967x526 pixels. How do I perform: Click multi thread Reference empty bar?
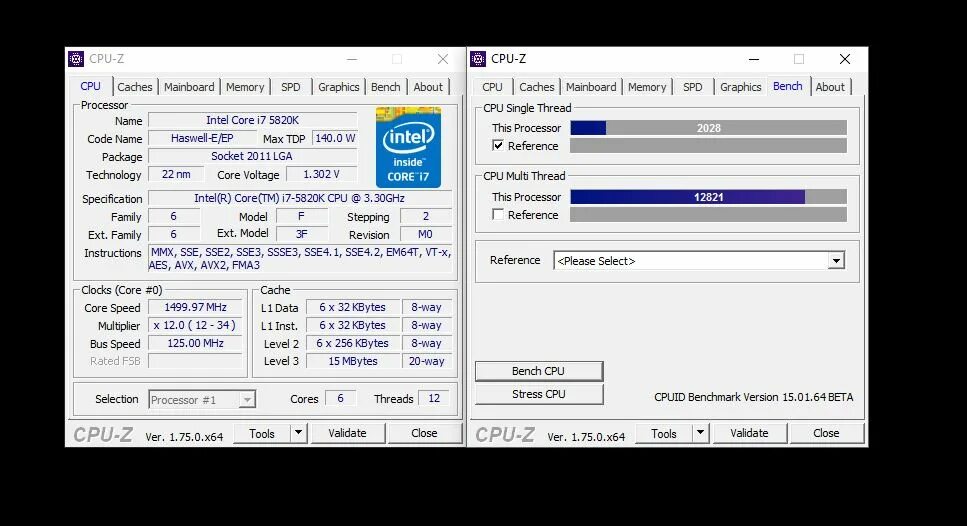point(709,215)
